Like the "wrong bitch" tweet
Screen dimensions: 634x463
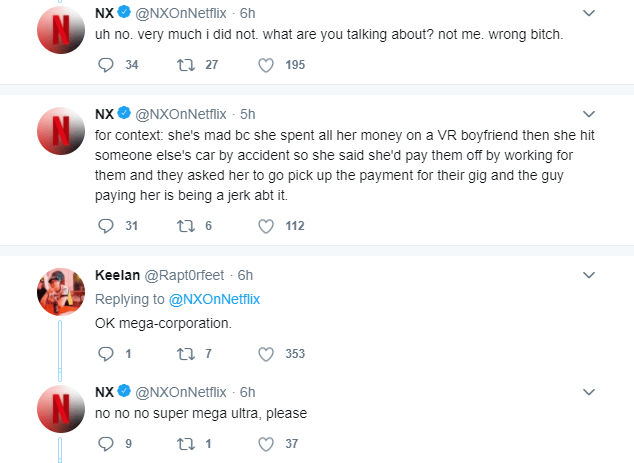tap(266, 65)
